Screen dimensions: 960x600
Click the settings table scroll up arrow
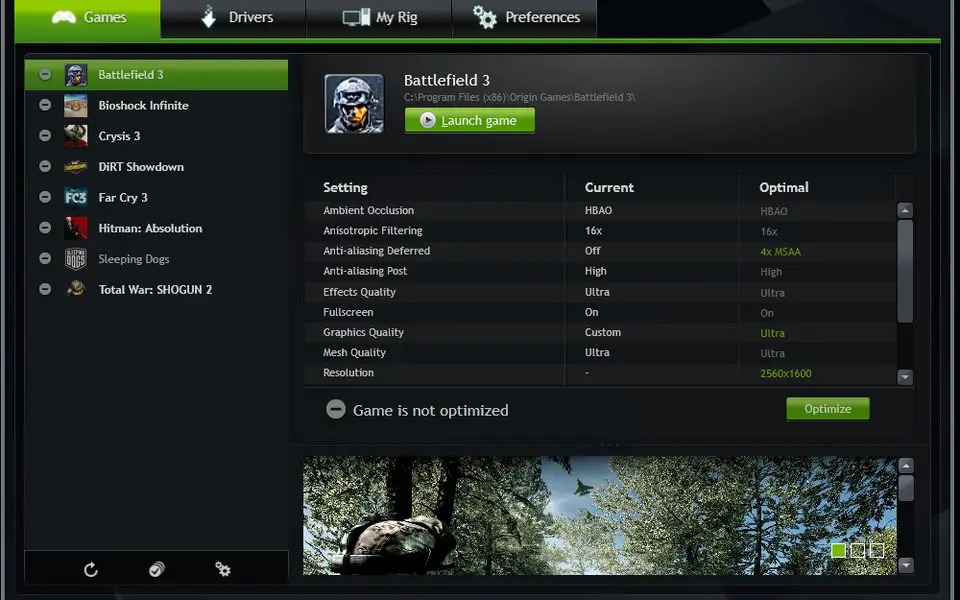905,211
